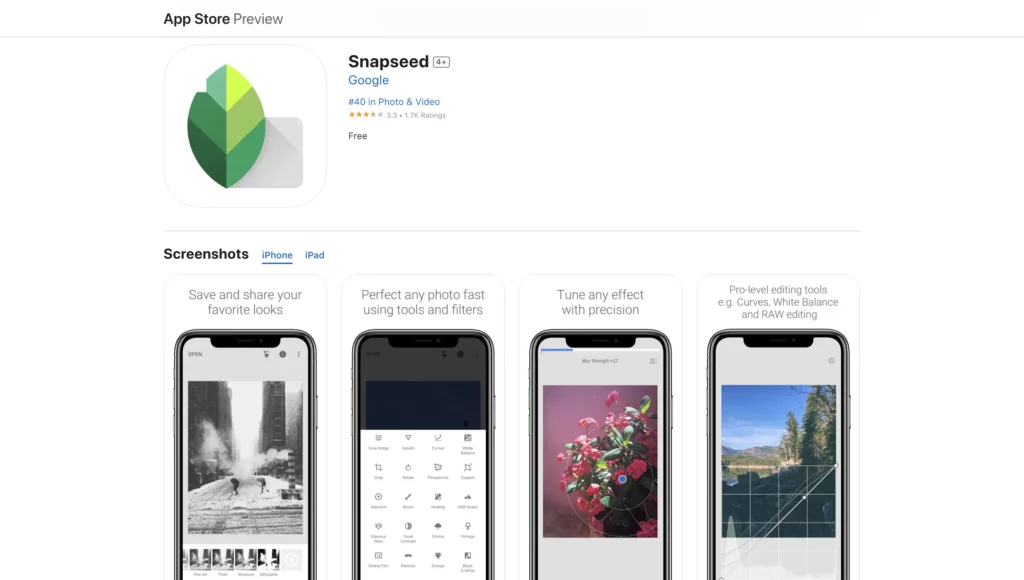Click the Vintage filter icon in screenshot
1024x580 pixels.
point(468,526)
